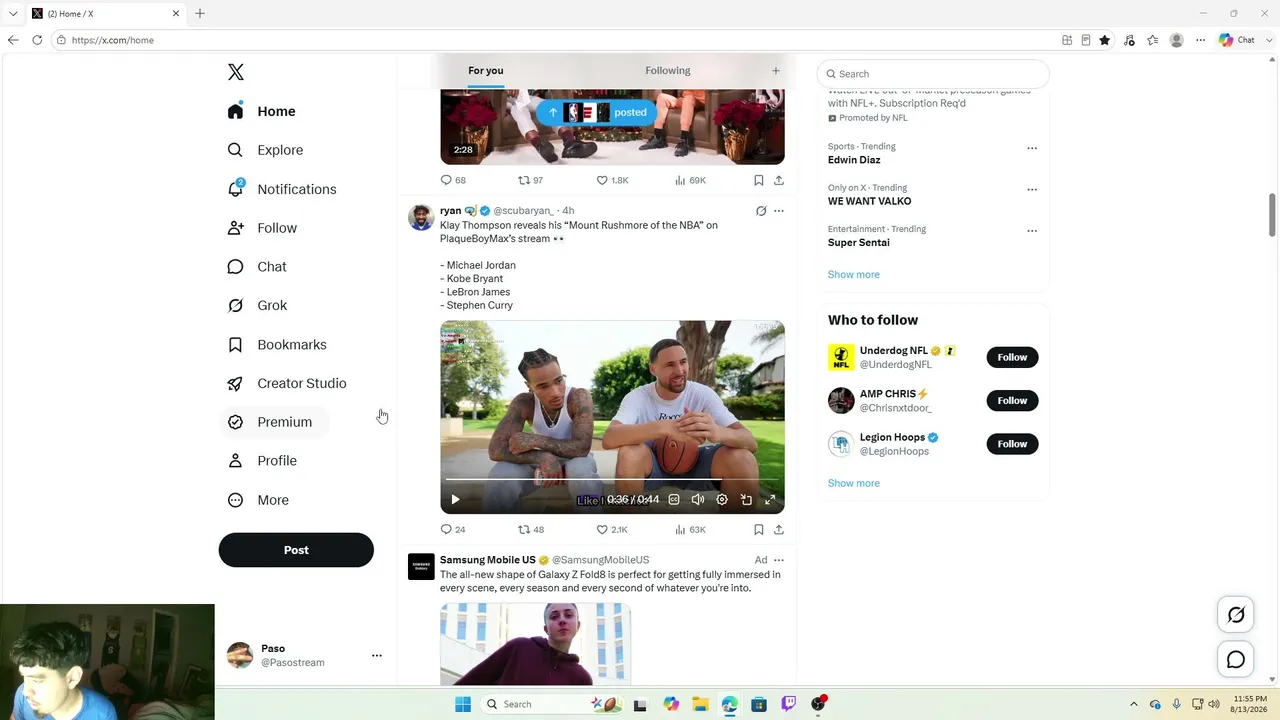Open Notifications in the left sidebar
The image size is (1280, 720).
pos(281,189)
